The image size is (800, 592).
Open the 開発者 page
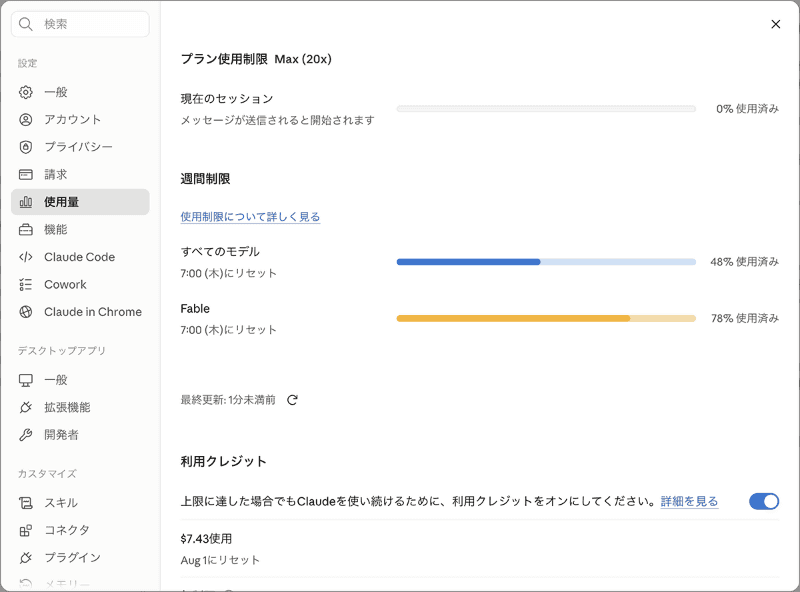point(80,435)
